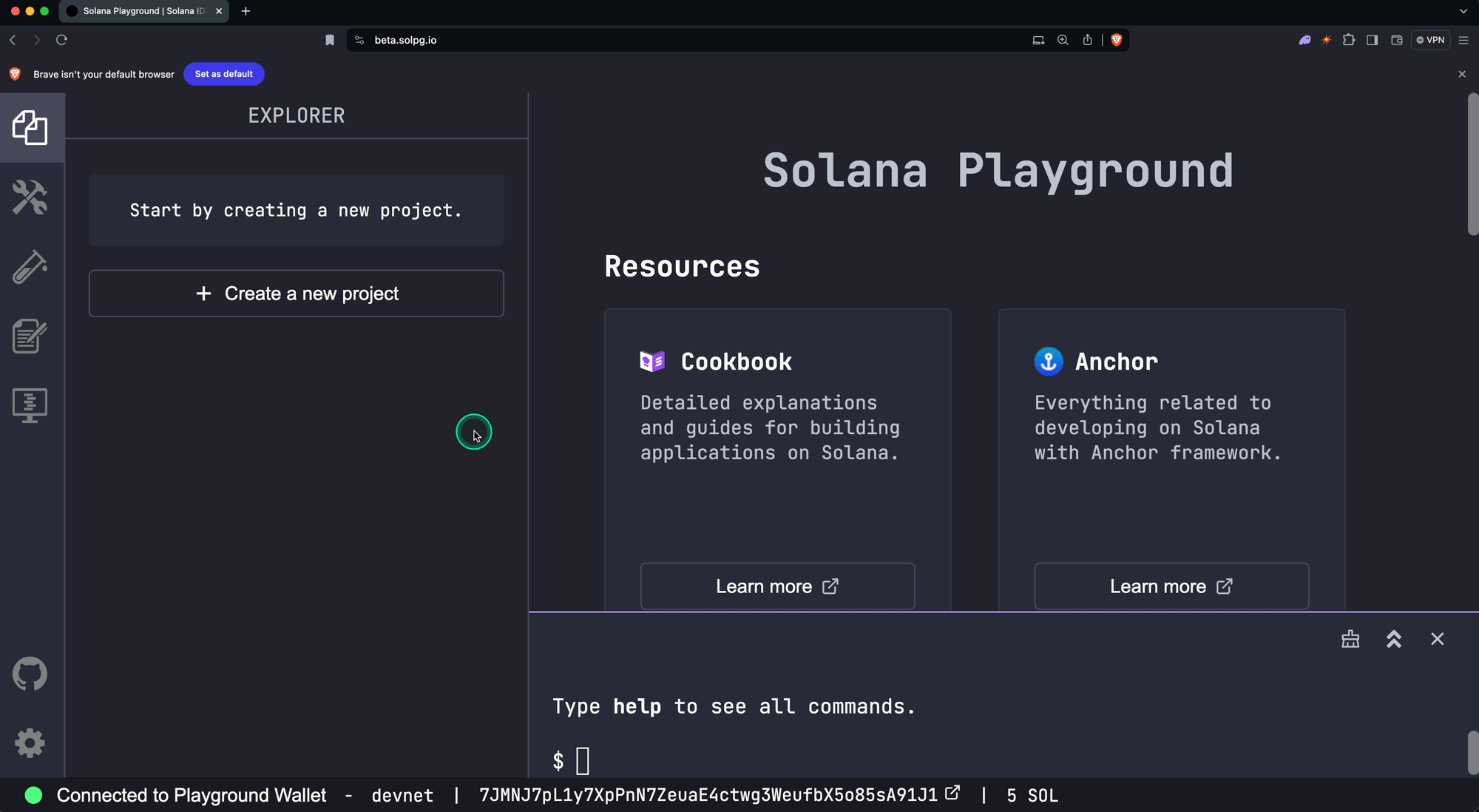Screen dimensions: 1479x812
Task: Open the Build & Deploy tools icon
Action: pos(30,197)
